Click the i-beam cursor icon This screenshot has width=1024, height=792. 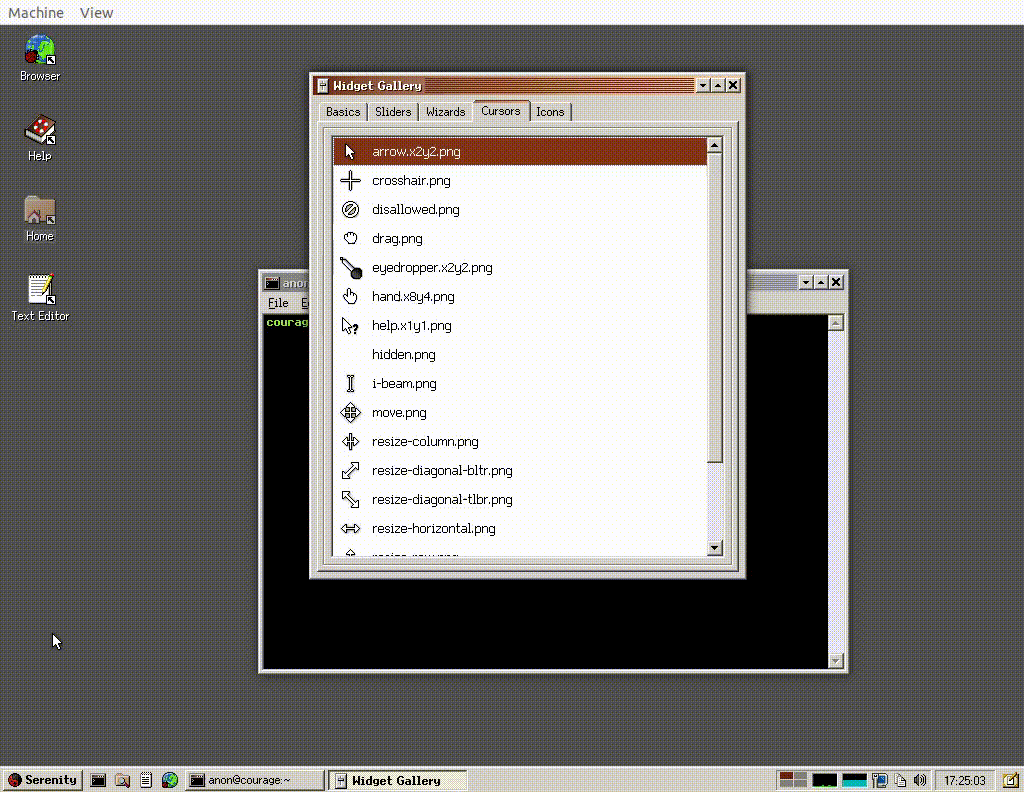click(349, 383)
